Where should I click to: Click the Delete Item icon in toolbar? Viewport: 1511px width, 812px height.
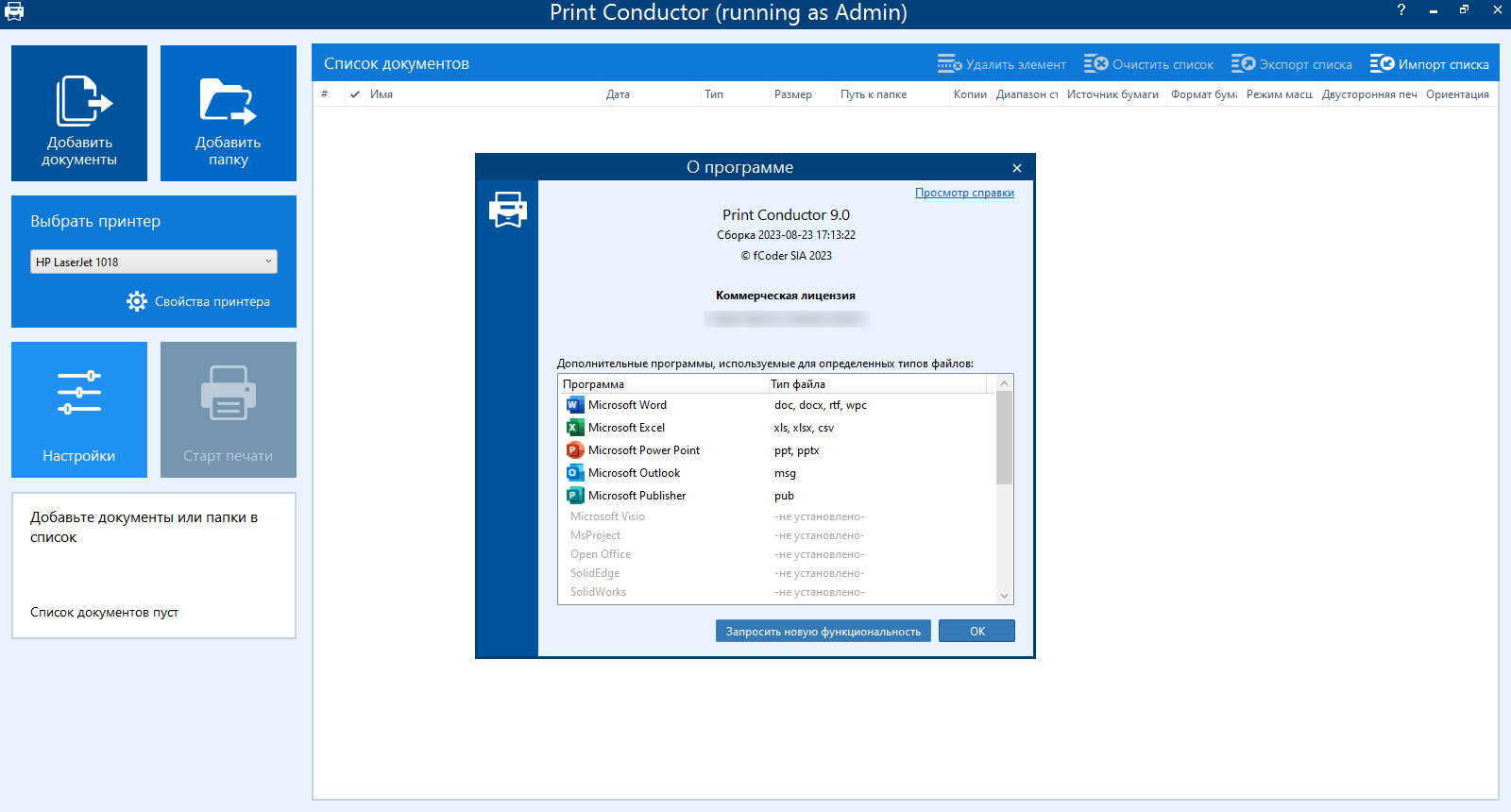[949, 64]
